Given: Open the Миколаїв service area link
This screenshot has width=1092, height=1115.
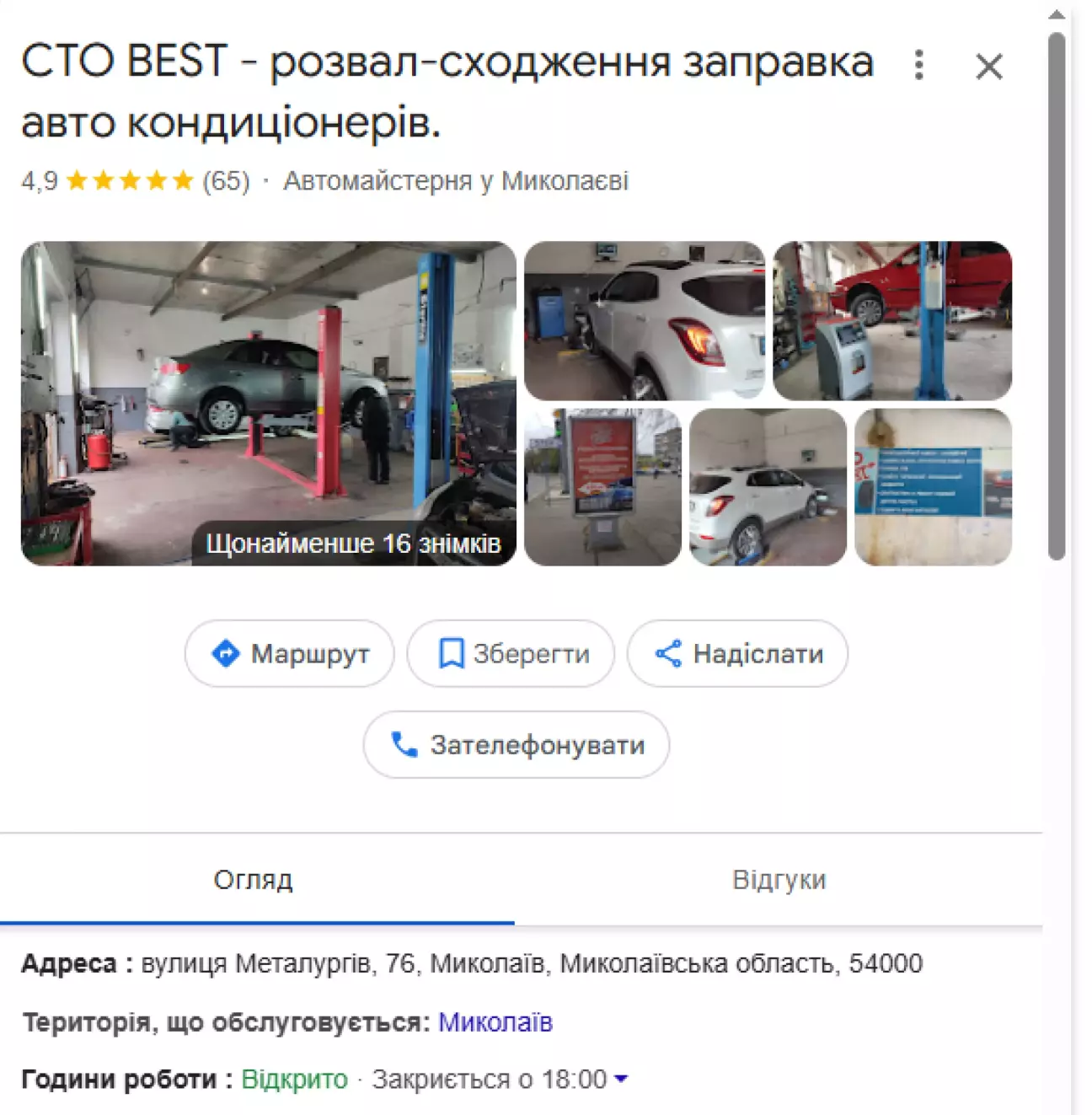Looking at the screenshot, I should (495, 1022).
